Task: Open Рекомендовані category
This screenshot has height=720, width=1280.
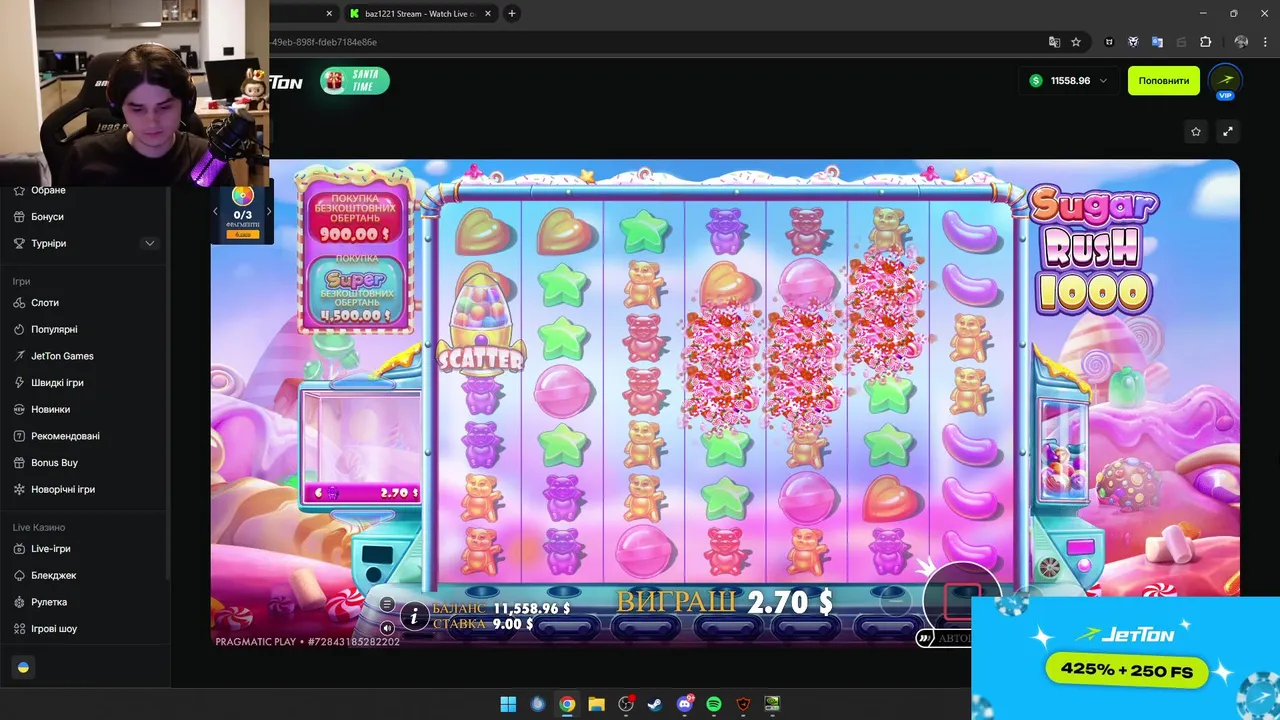Action: pos(65,436)
